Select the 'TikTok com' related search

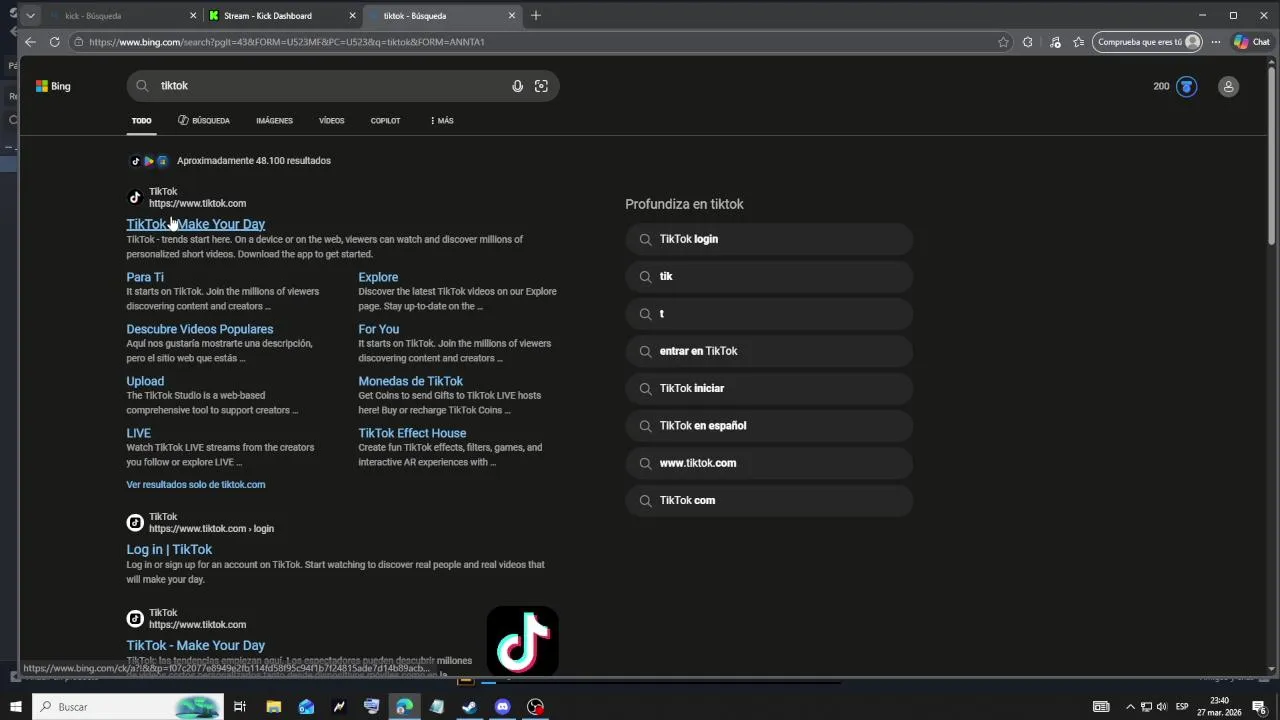click(769, 500)
